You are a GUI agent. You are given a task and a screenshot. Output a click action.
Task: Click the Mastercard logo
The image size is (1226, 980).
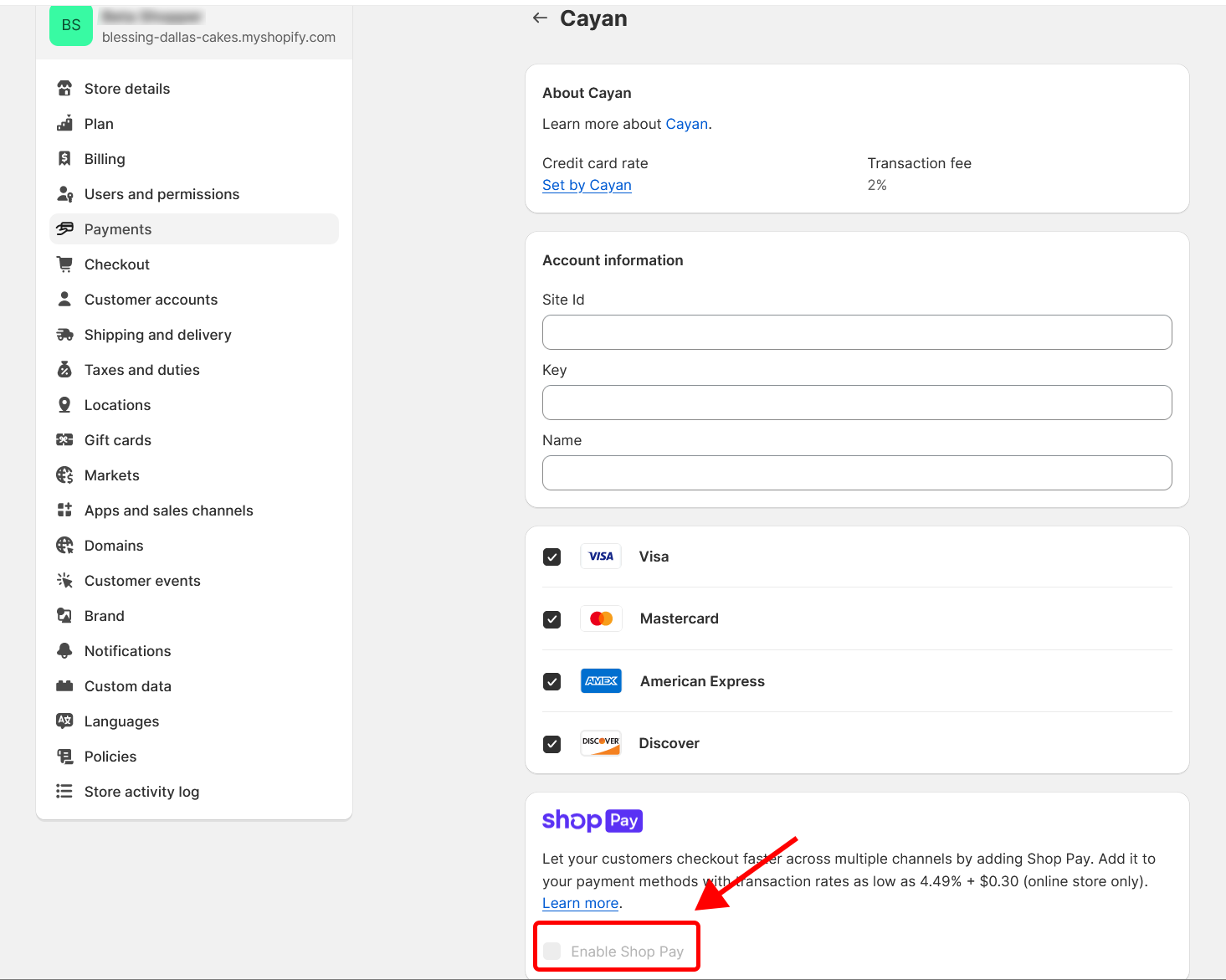(601, 618)
